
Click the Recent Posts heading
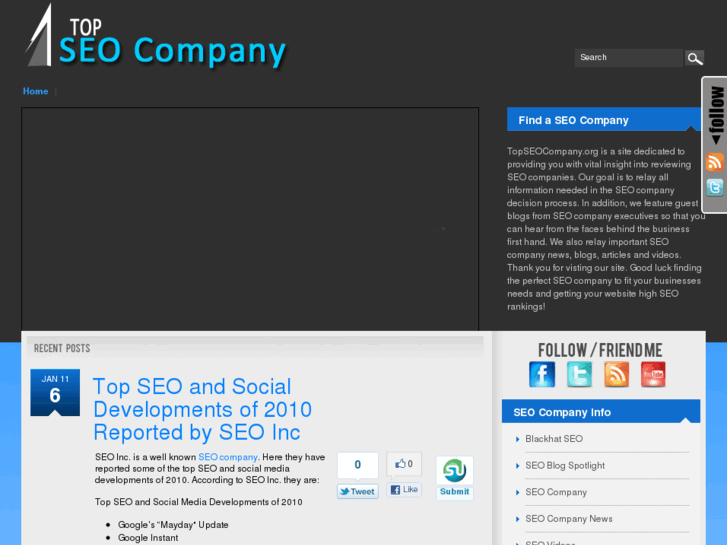(x=62, y=348)
